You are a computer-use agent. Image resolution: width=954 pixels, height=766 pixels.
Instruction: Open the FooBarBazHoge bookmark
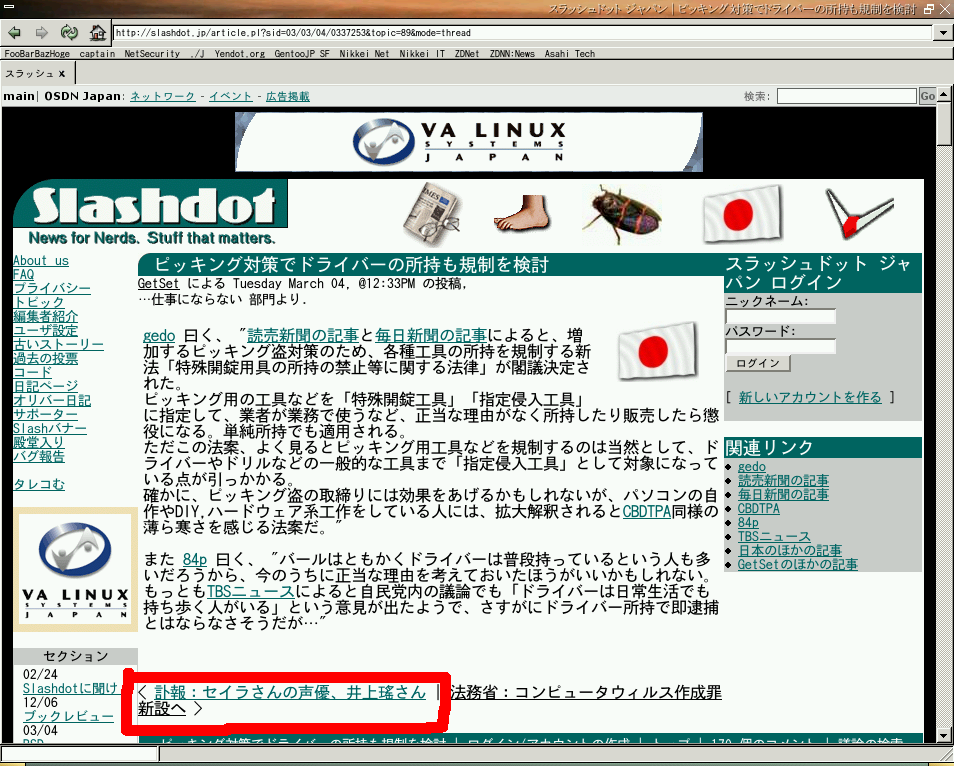37,54
